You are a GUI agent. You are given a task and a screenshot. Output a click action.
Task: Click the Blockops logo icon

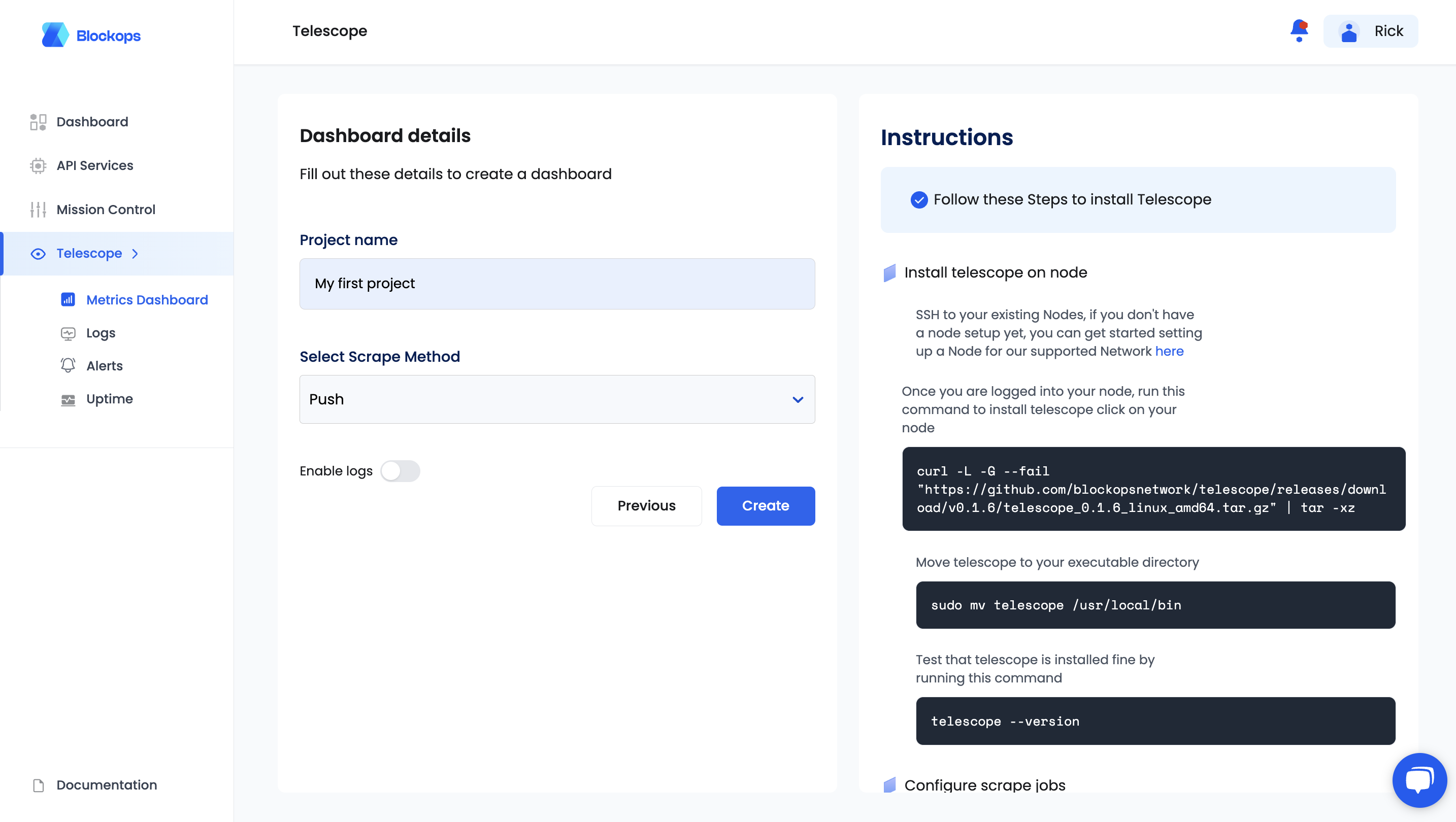[x=55, y=35]
